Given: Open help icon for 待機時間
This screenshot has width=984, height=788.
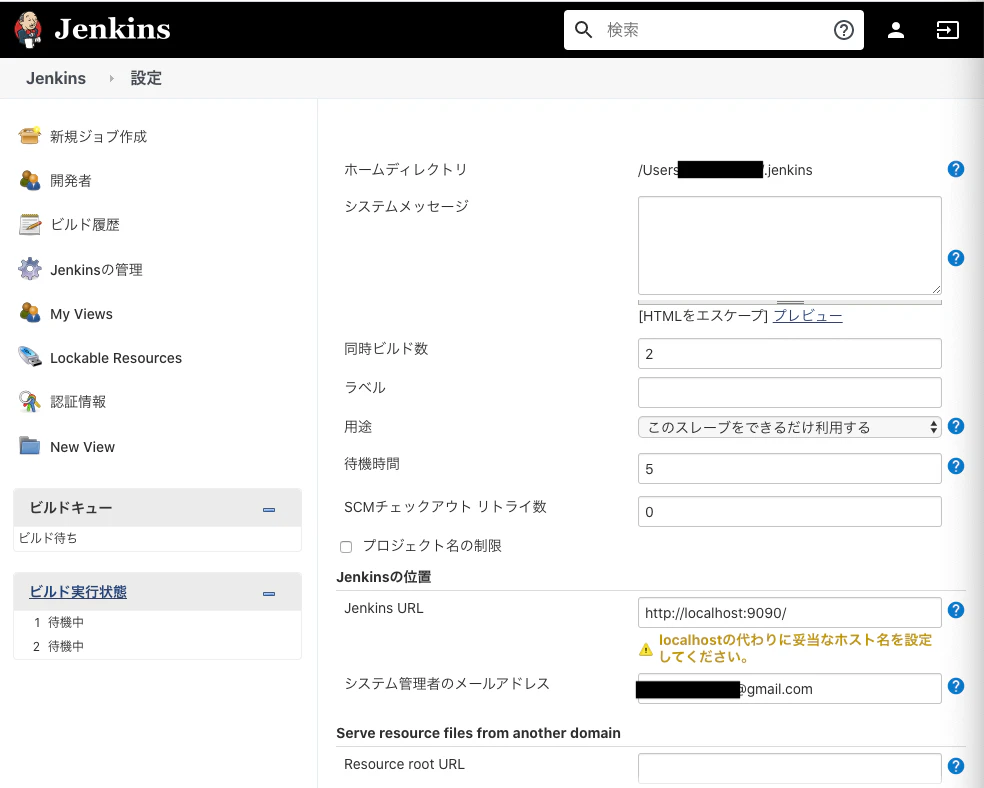Looking at the screenshot, I should tap(956, 466).
